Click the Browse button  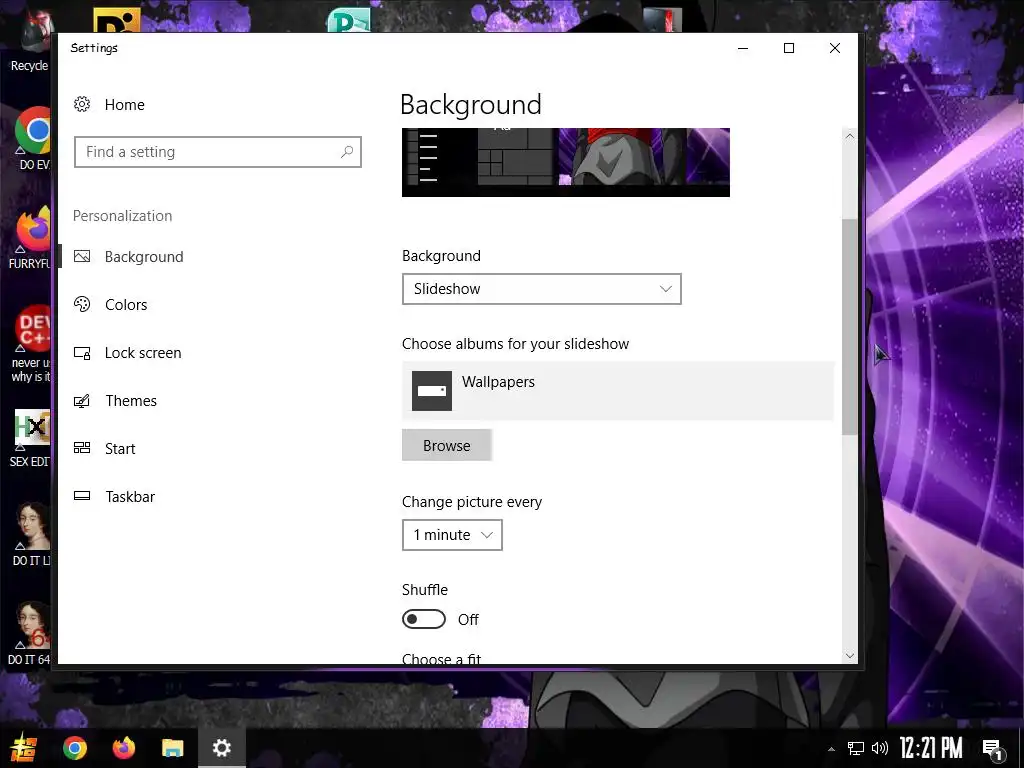(x=447, y=445)
